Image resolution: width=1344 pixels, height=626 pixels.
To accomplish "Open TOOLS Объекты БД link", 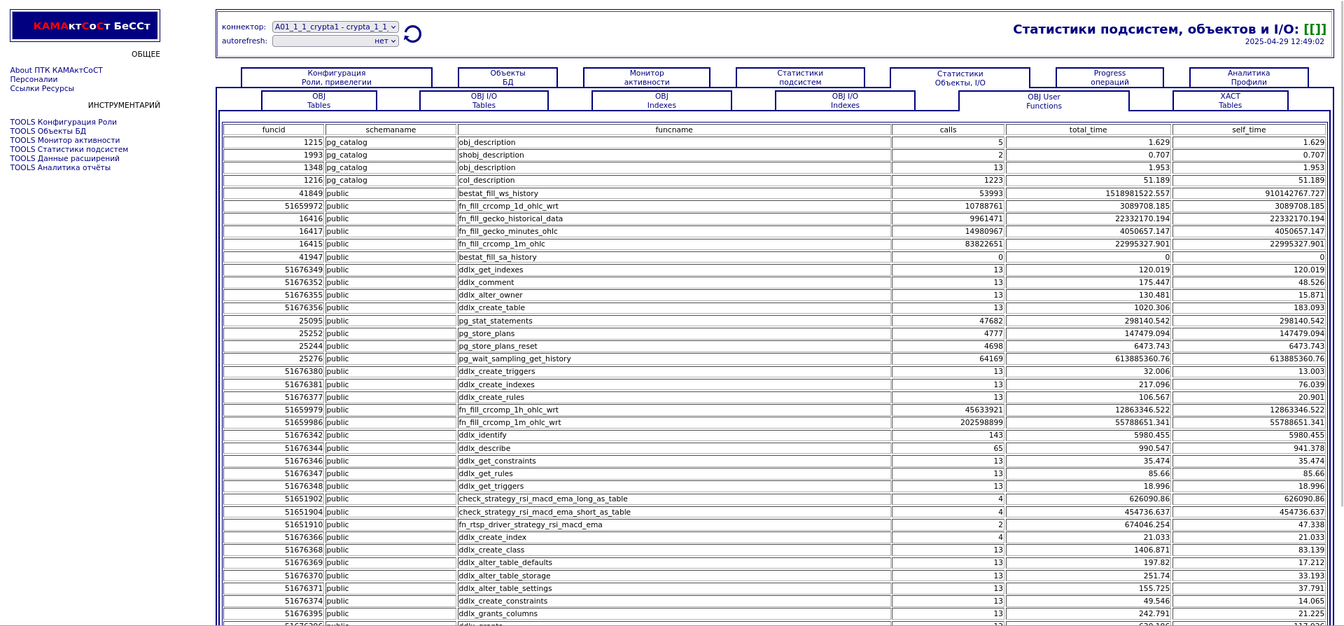I will [x=48, y=131].
